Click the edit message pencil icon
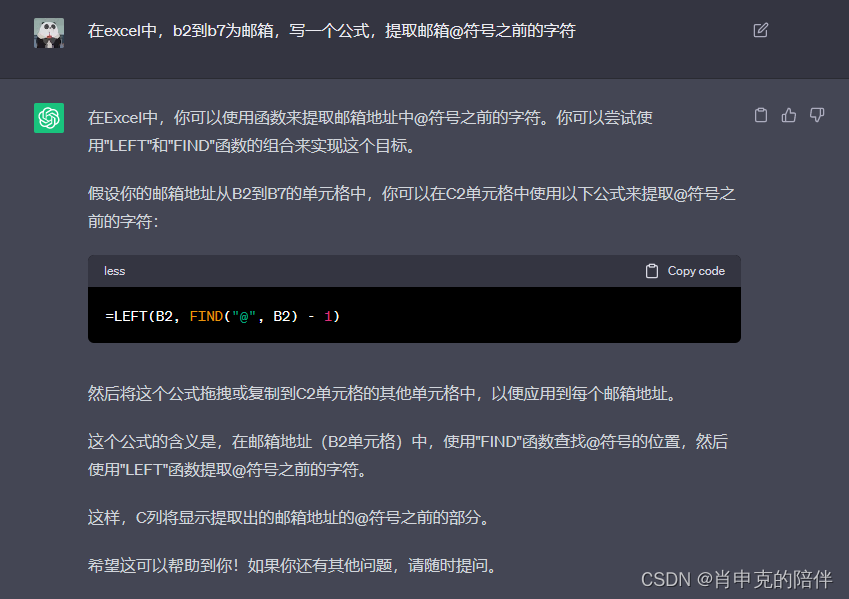Screen dimensions: 849x599 tap(760, 30)
